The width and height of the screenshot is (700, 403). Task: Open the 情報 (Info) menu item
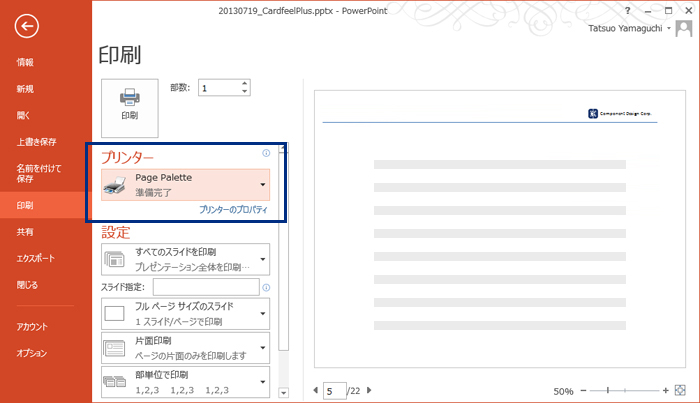(x=25, y=62)
